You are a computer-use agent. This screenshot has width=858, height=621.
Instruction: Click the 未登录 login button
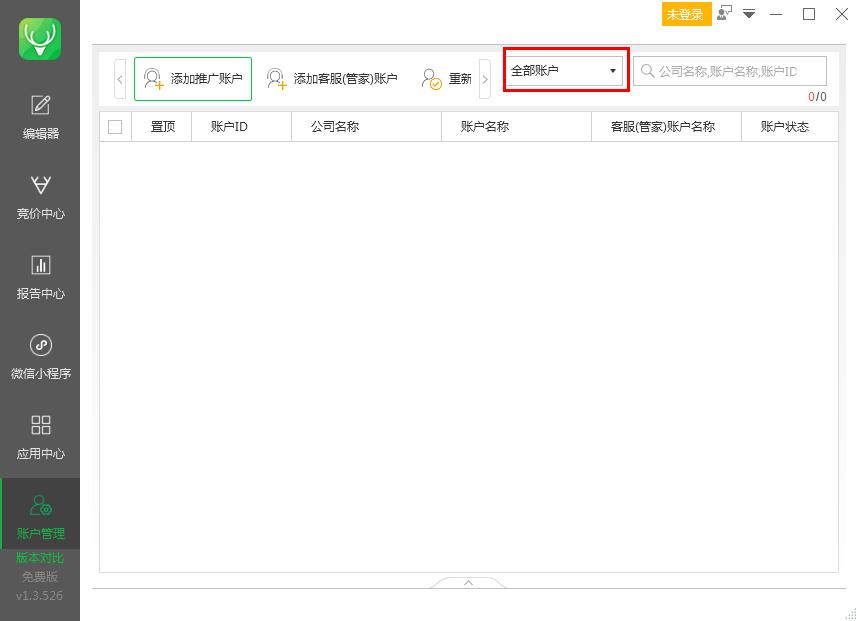coord(686,14)
